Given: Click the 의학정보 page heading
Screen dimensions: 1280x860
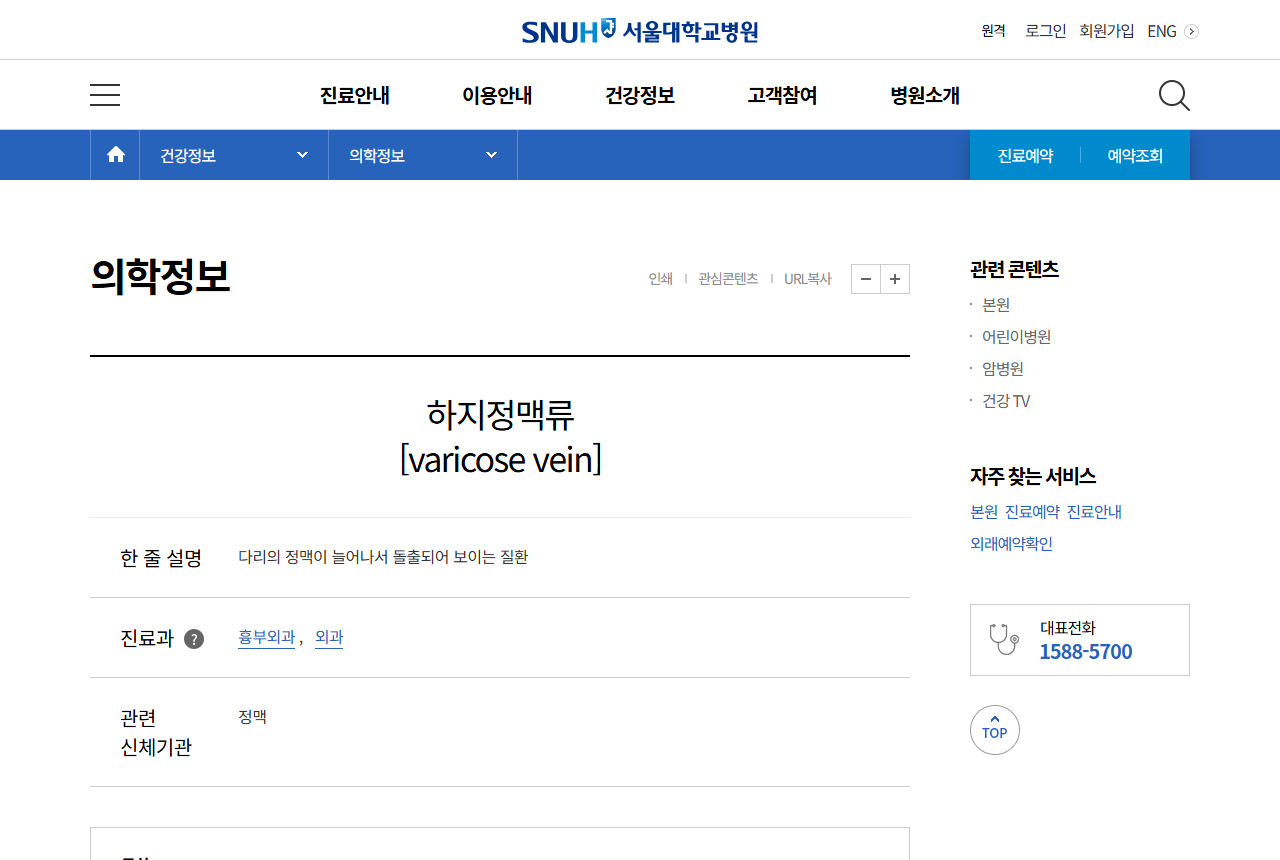Looking at the screenshot, I should tap(160, 276).
